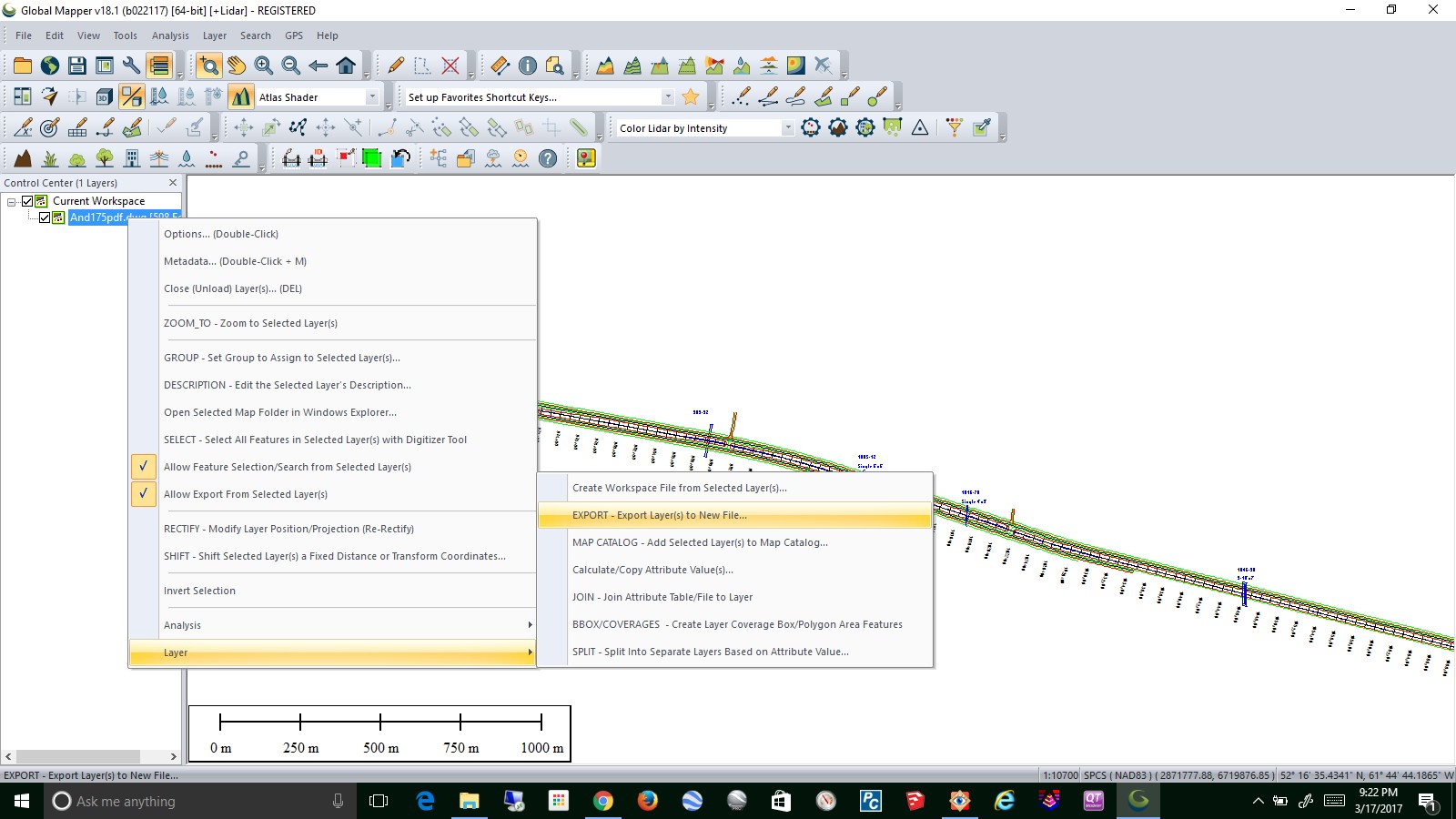Choose SPLIT Into Separate Layers entry

735,652
